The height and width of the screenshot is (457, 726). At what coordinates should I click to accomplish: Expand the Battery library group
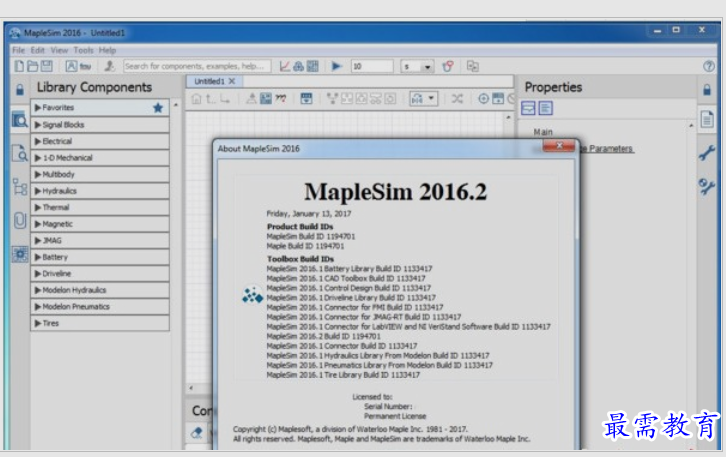100,257
